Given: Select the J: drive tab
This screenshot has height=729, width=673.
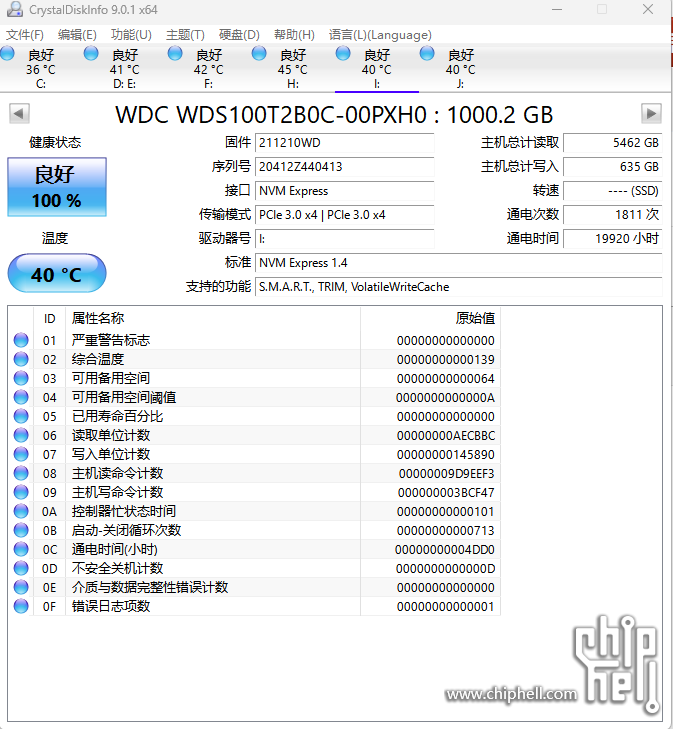Looking at the screenshot, I should click(x=461, y=68).
